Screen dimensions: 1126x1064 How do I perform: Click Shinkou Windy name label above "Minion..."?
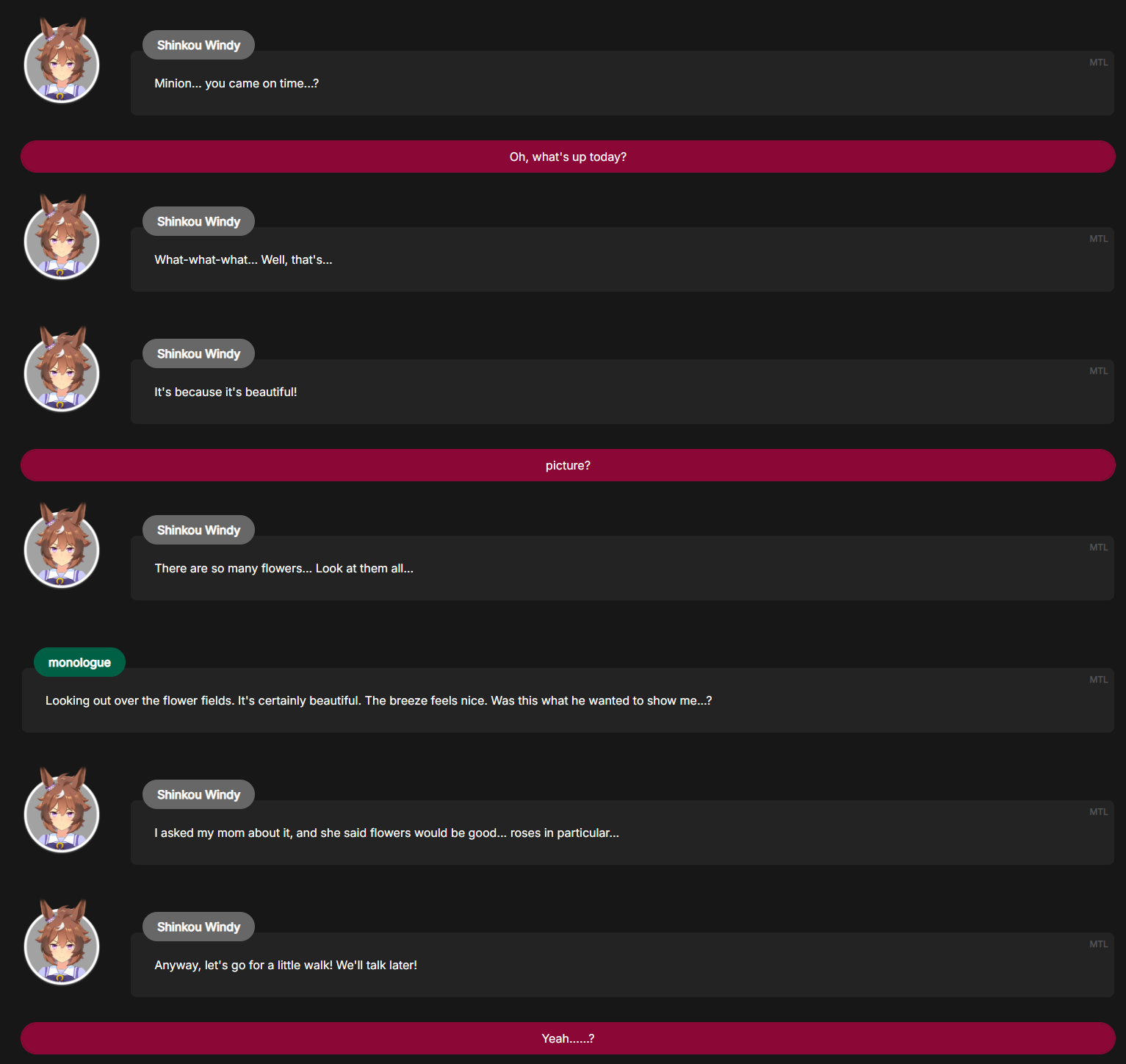(198, 45)
